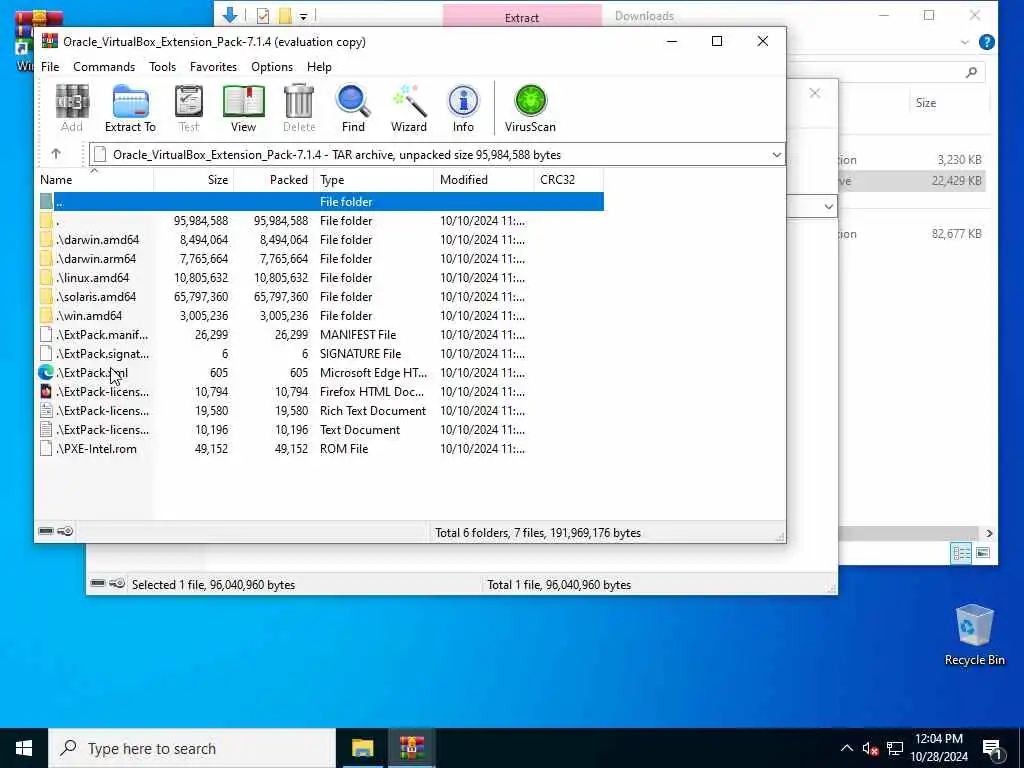Click the key icon in WinRAR status bar
Screen dimensions: 1024x768
pos(65,531)
